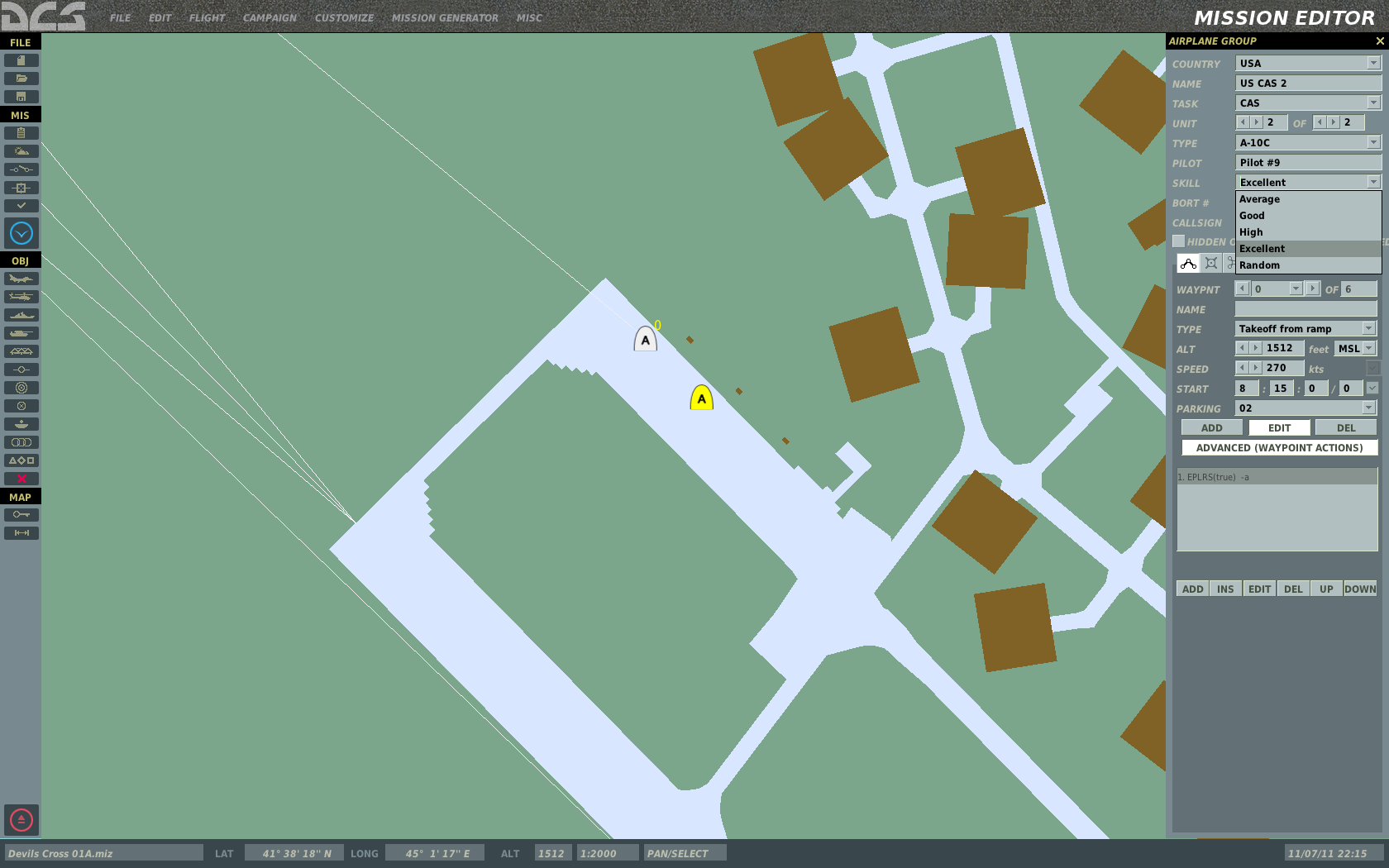The image size is (1389, 868).
Task: Open the Campaign menu
Action: coord(270,17)
